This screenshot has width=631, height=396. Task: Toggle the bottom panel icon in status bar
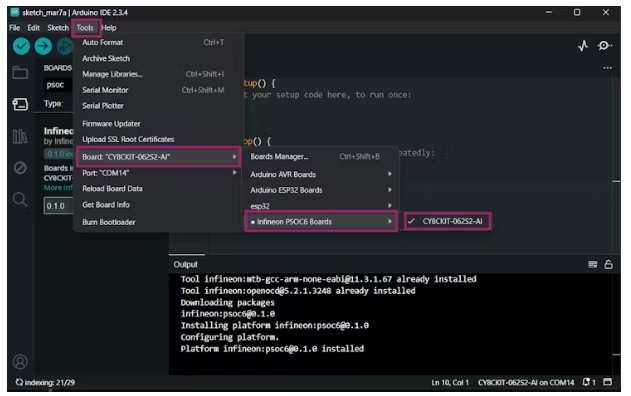coord(608,382)
